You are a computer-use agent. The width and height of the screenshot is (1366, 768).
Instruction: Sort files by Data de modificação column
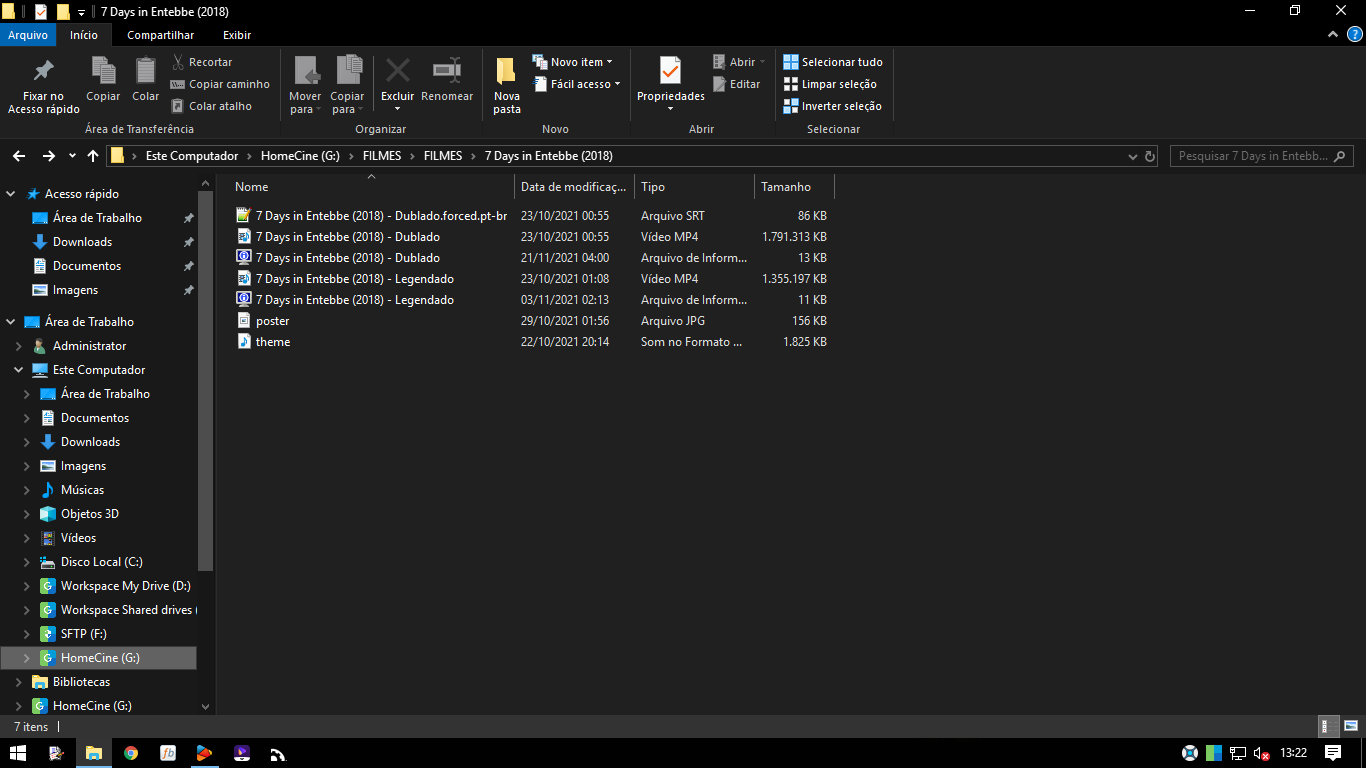(x=575, y=187)
